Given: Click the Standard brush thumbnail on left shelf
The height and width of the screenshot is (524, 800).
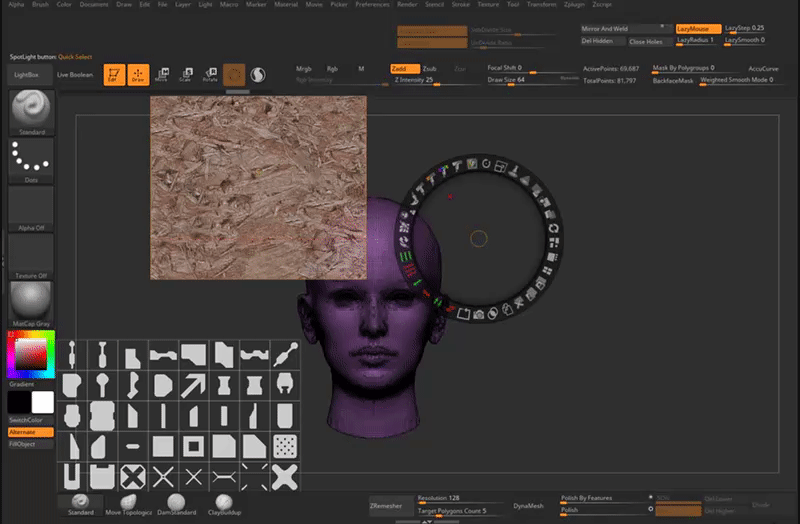Looking at the screenshot, I should [x=31, y=111].
